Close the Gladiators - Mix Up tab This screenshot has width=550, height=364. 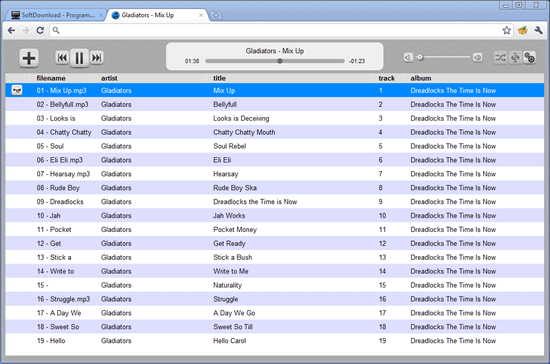point(201,15)
